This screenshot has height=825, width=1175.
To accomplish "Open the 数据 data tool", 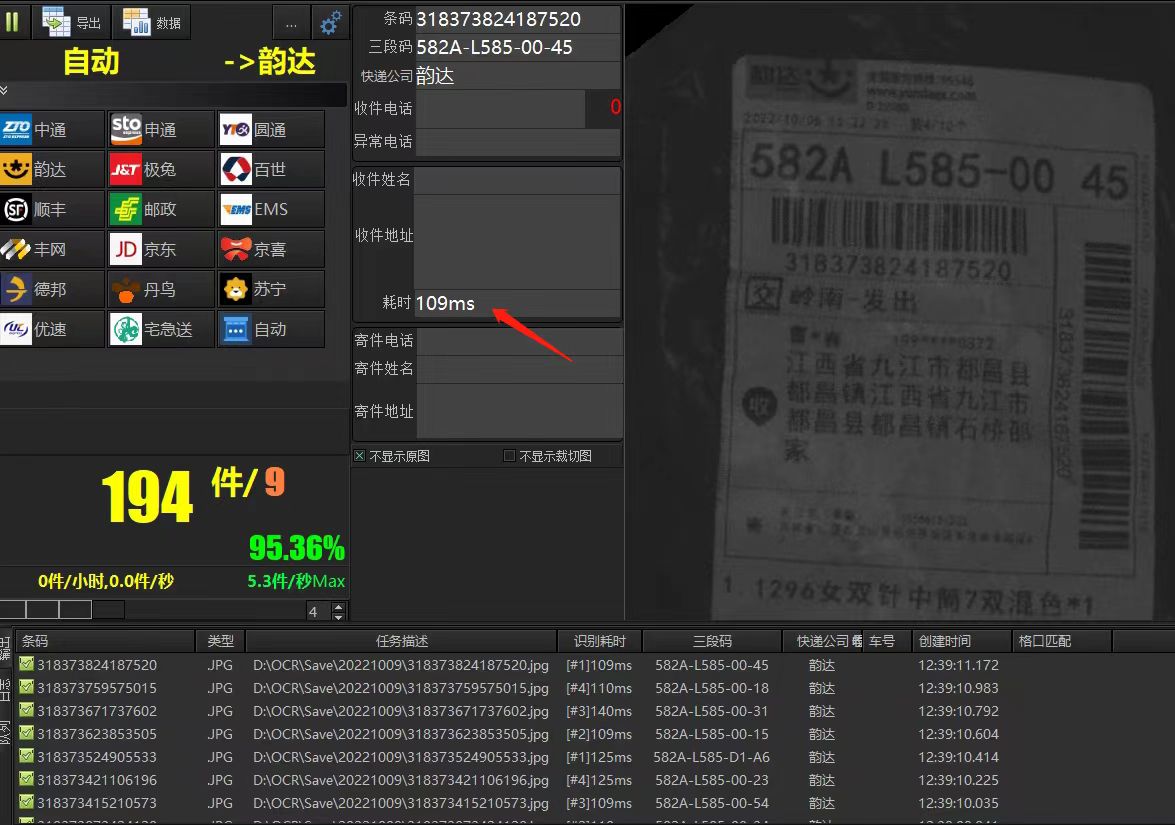I will pyautogui.click(x=151, y=22).
